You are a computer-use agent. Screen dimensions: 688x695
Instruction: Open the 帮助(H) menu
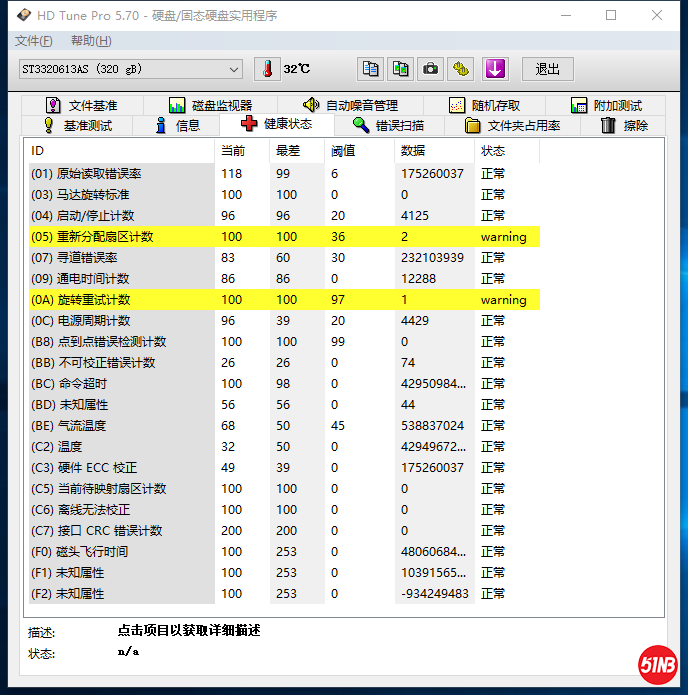[x=91, y=41]
